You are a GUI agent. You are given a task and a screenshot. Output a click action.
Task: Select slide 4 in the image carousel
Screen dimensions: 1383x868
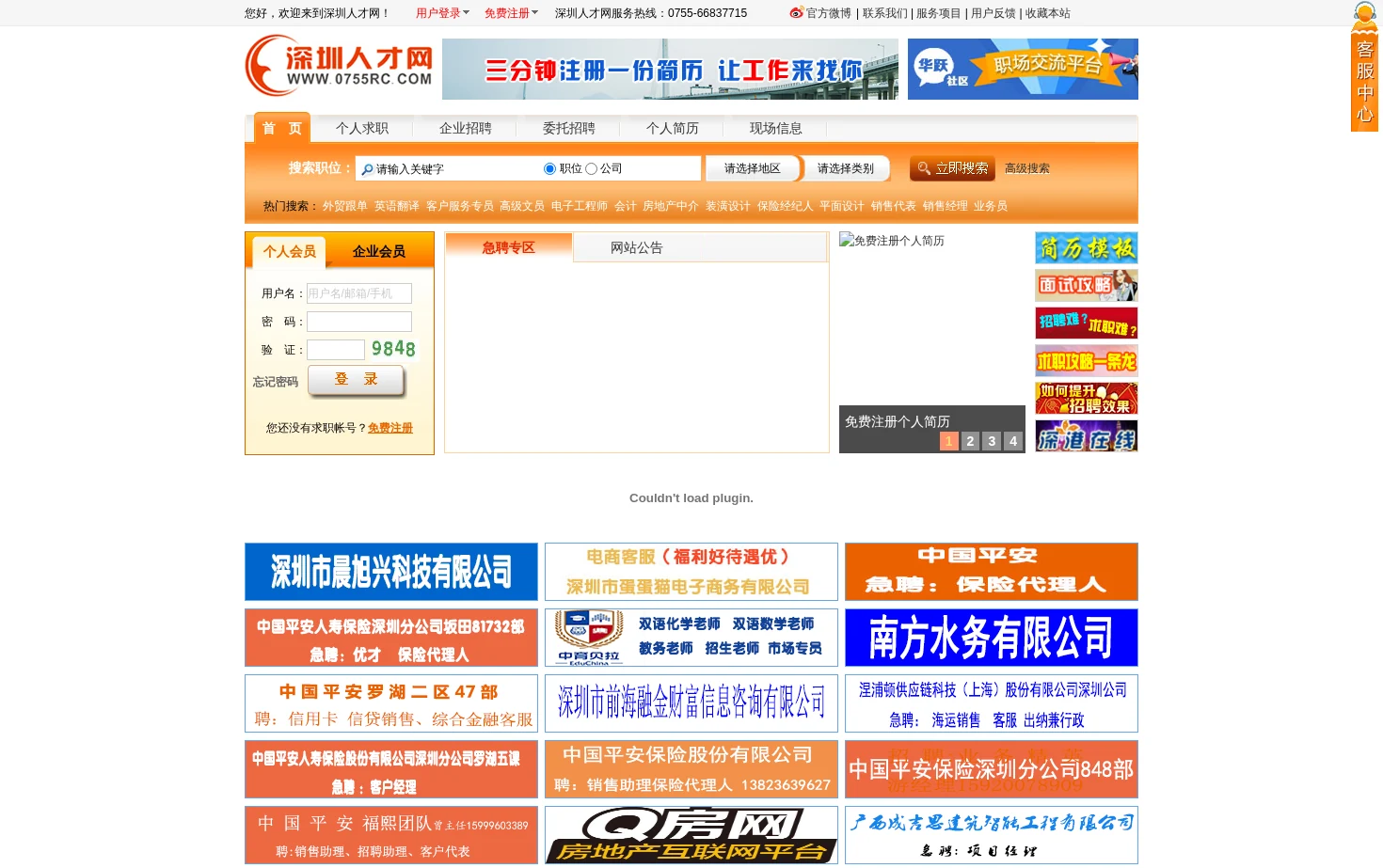coord(1013,441)
